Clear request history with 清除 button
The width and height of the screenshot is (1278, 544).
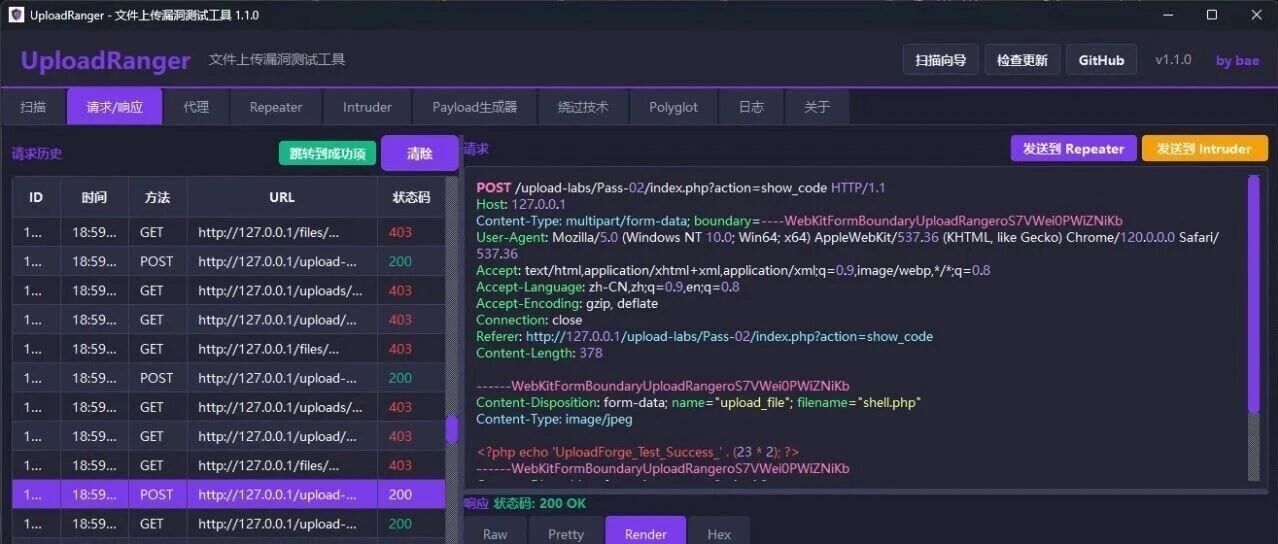419,153
